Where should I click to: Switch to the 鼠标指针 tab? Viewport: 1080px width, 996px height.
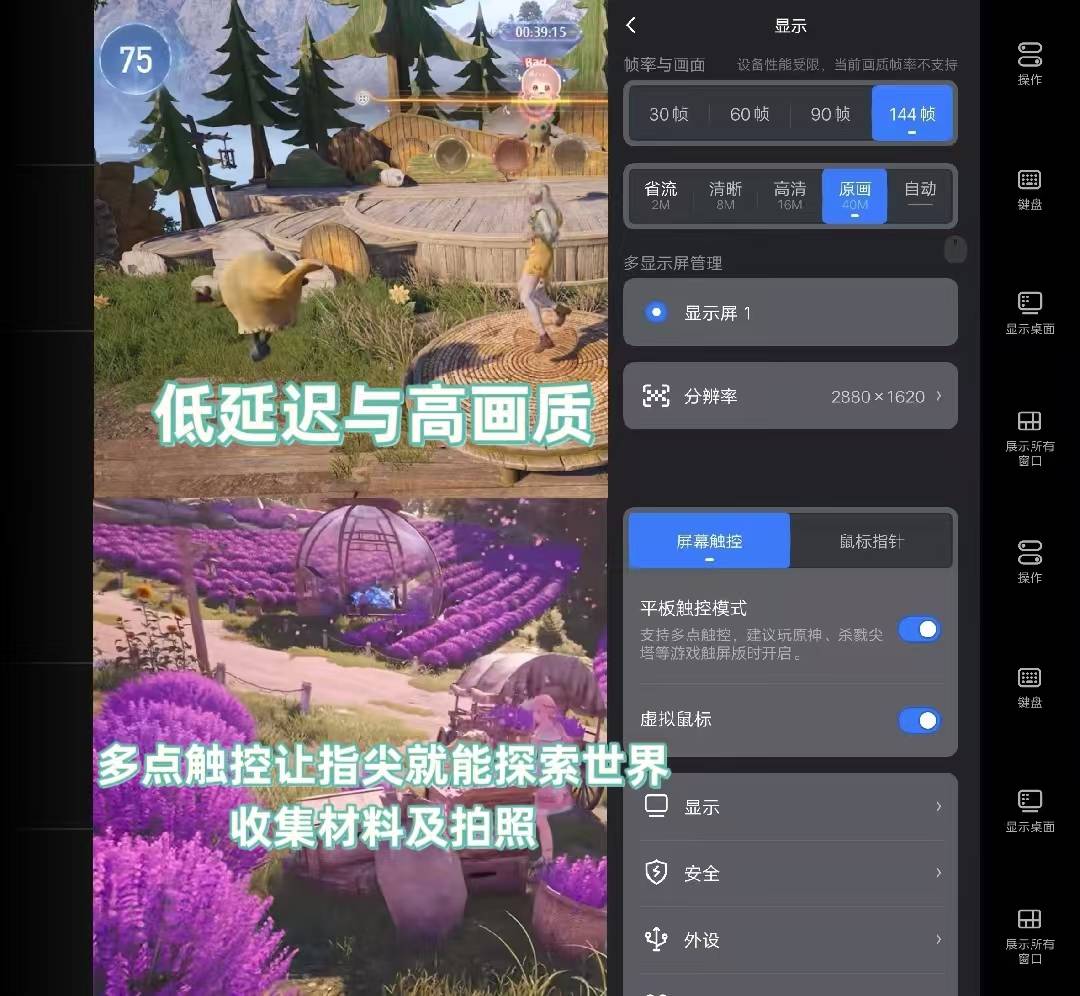(872, 540)
